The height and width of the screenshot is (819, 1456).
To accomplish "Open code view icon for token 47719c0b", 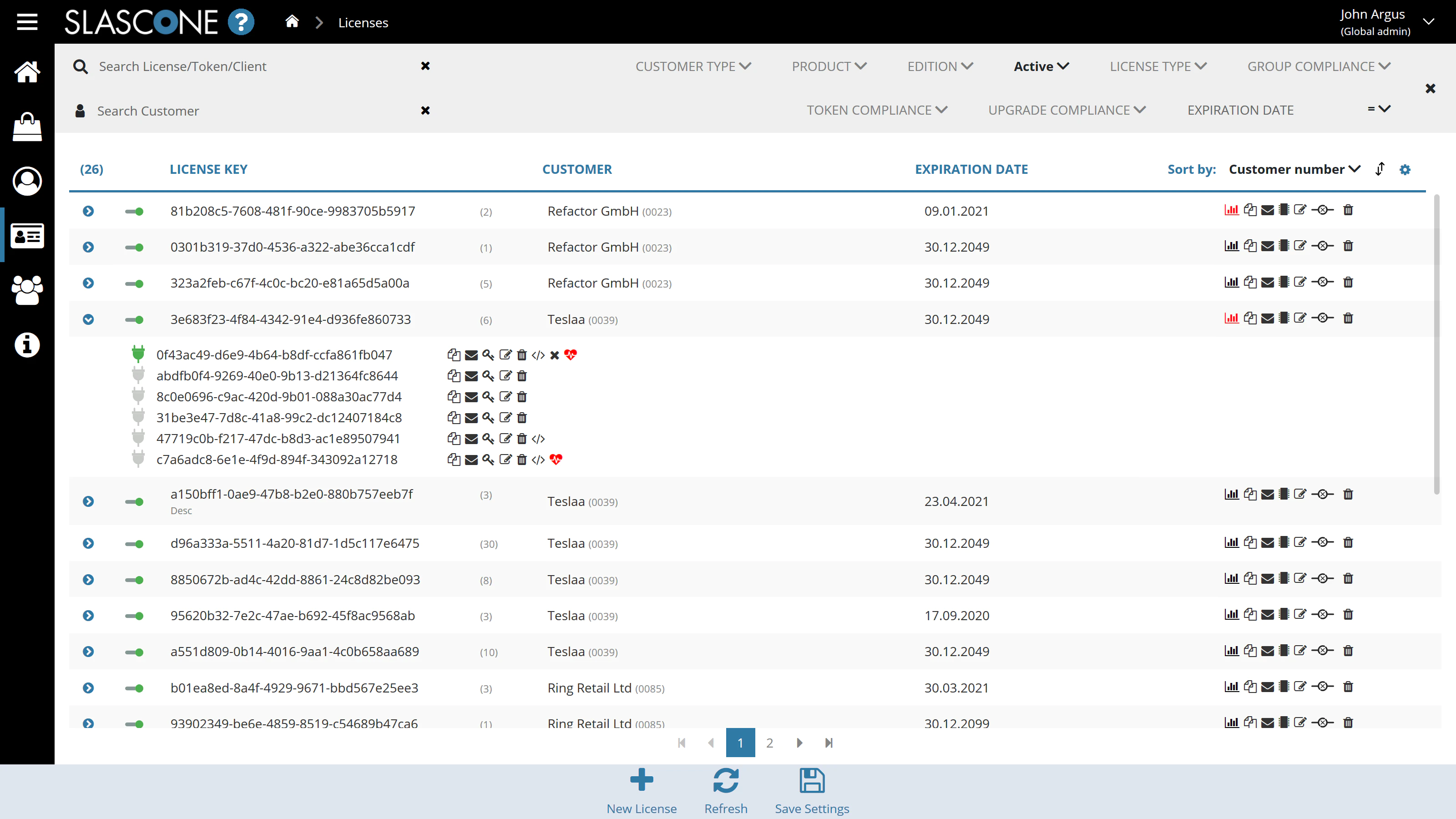I will coord(538,439).
